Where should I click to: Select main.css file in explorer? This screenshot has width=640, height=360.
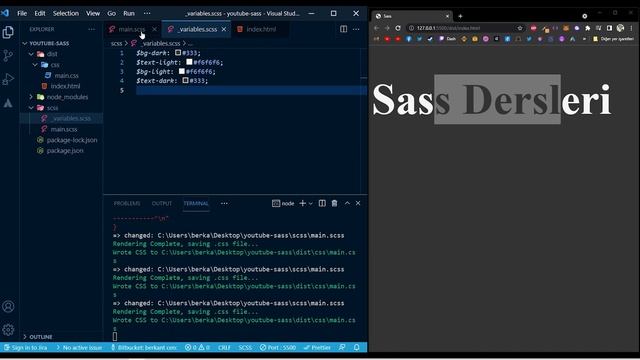(66, 76)
